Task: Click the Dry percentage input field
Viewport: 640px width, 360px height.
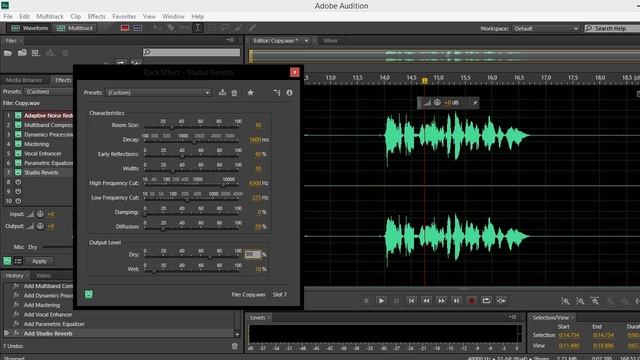Action: point(252,254)
